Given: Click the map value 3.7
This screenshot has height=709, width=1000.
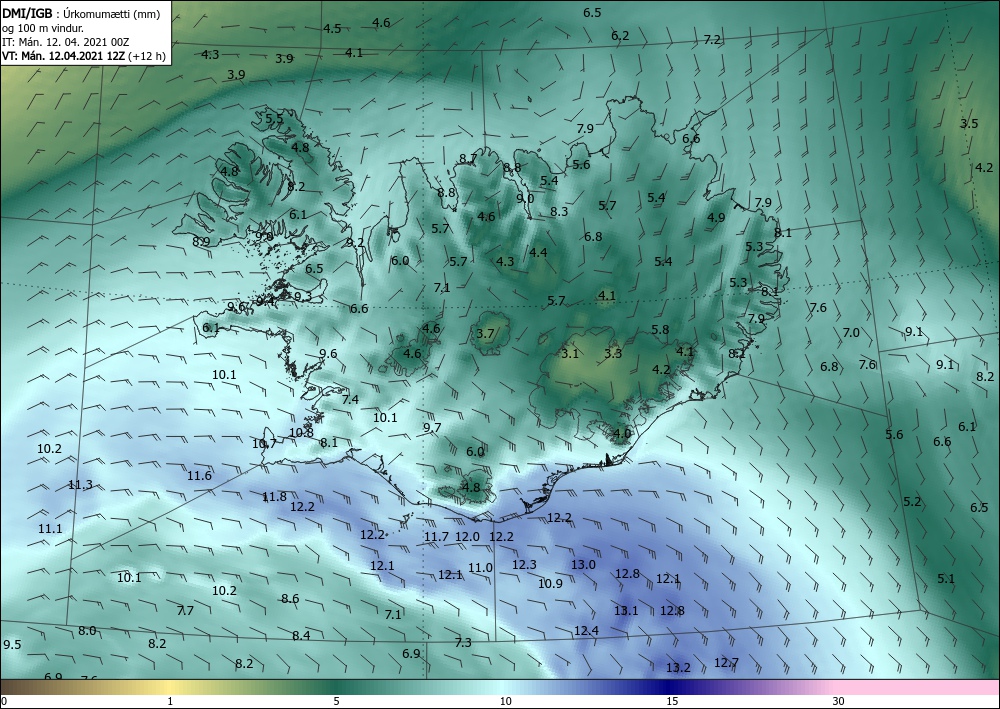Looking at the screenshot, I should point(485,333).
